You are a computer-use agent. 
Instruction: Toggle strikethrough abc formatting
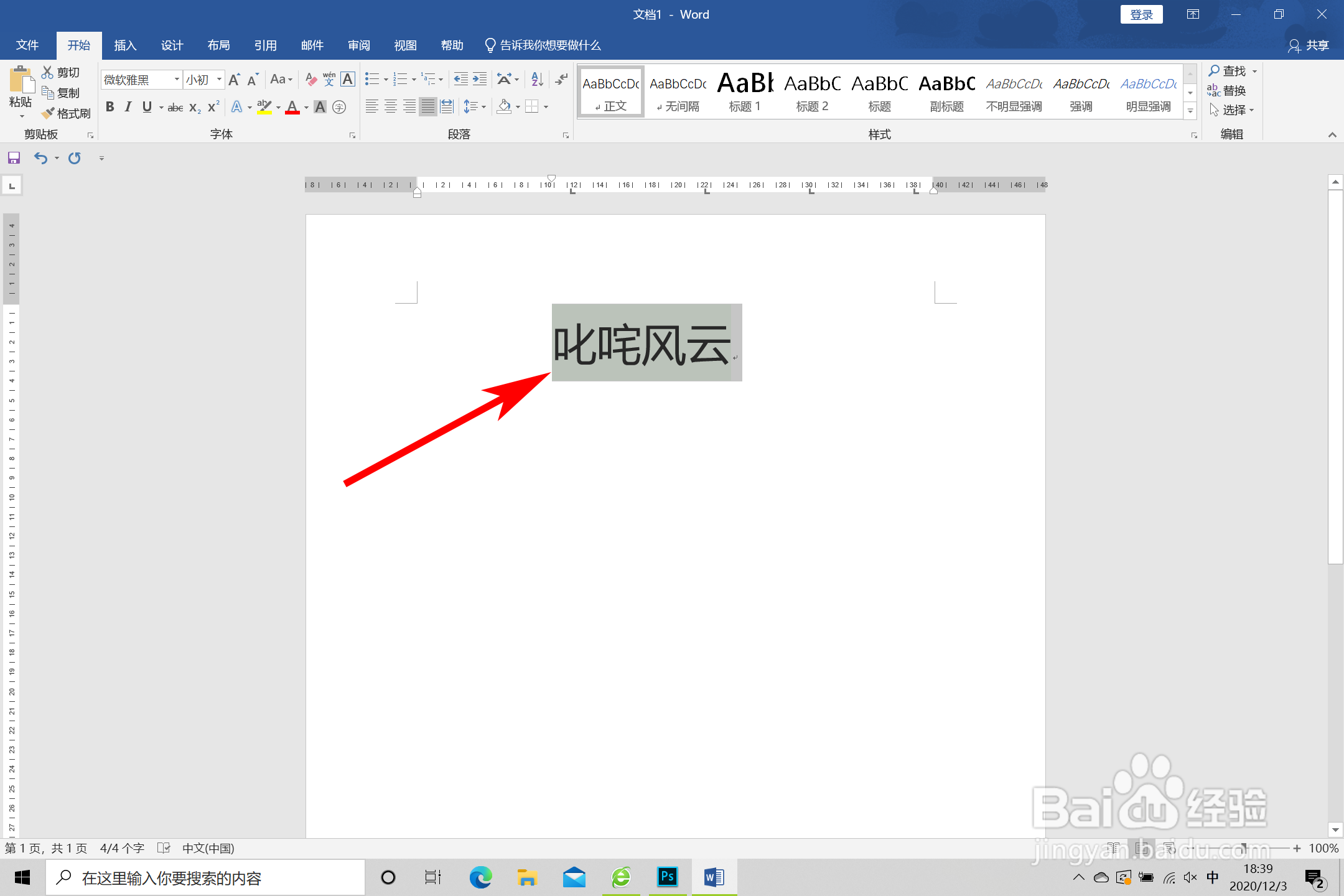[x=175, y=107]
